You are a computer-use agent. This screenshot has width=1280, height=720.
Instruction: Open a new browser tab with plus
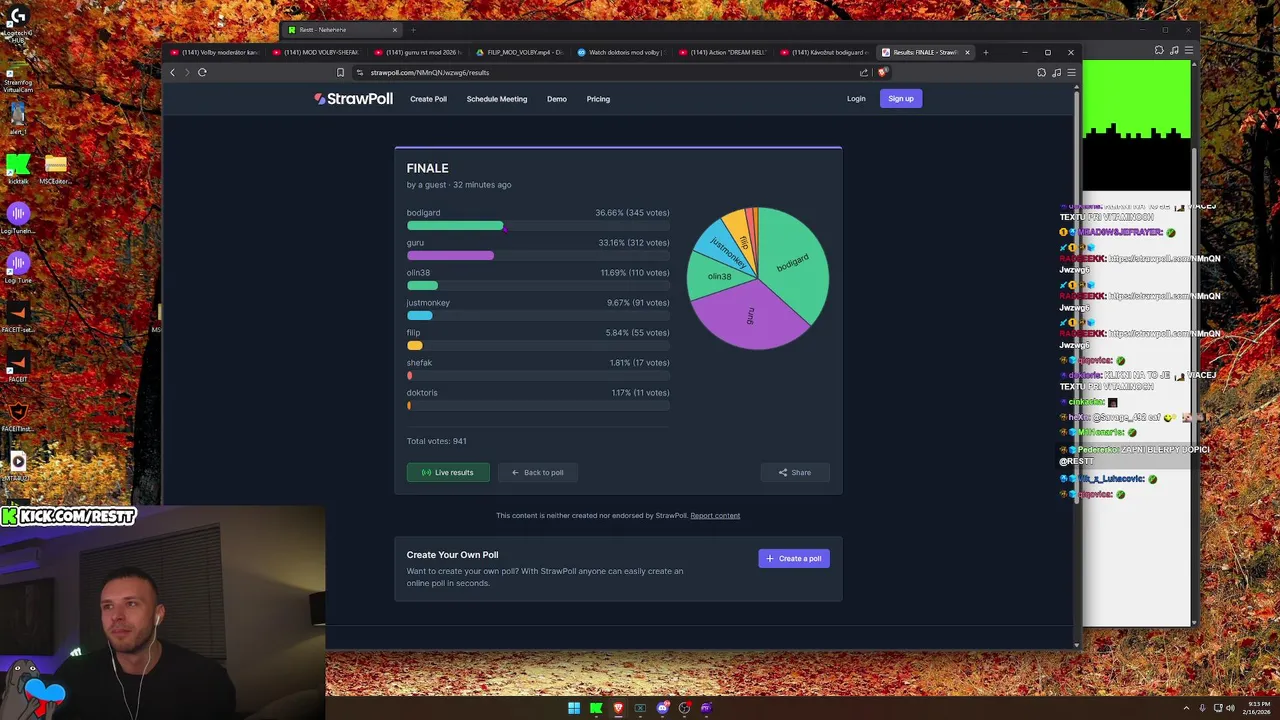[985, 52]
